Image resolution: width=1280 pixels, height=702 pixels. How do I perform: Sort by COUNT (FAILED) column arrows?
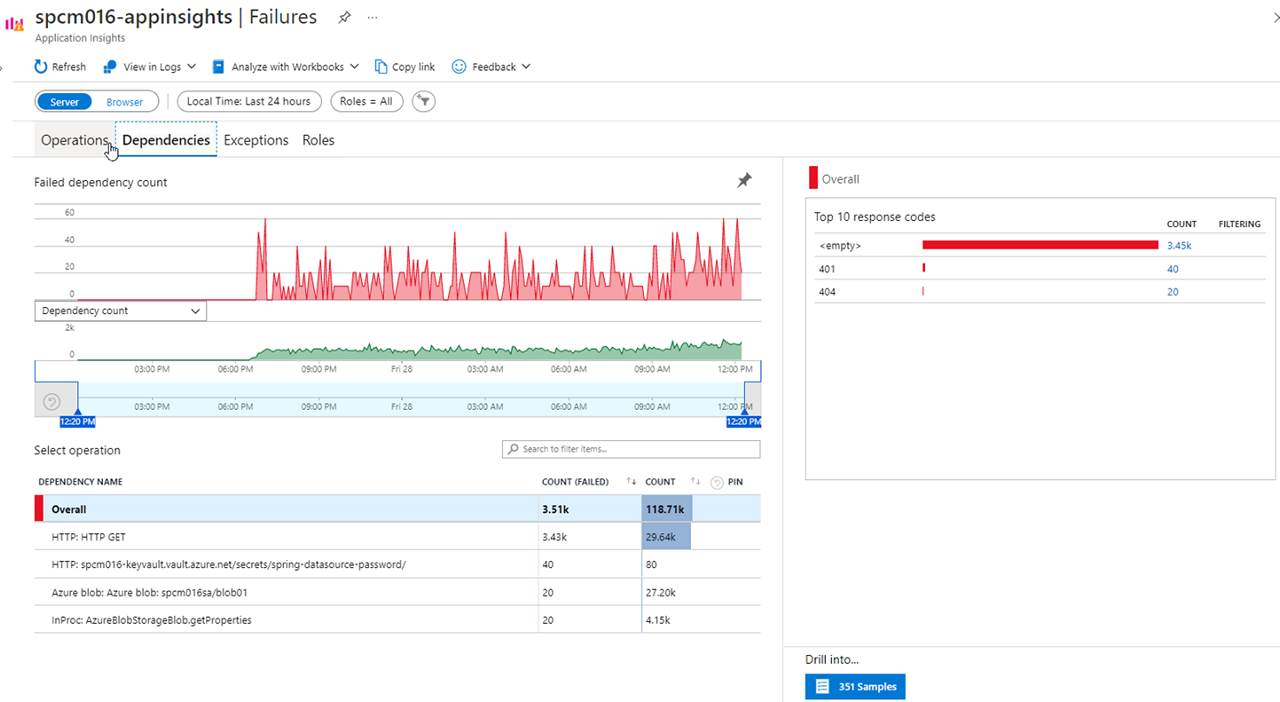631,482
